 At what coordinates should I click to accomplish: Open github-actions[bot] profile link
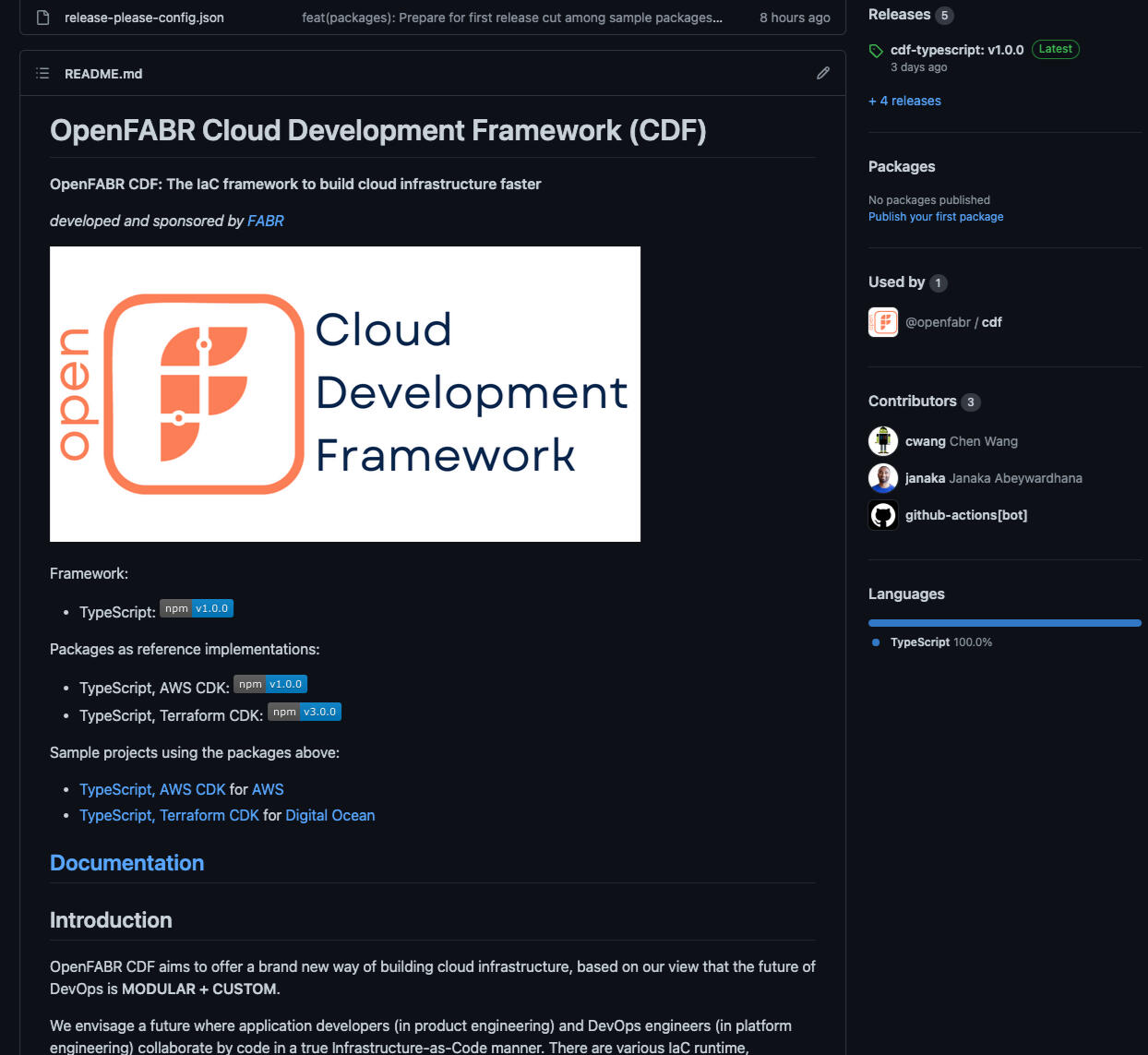click(x=966, y=515)
